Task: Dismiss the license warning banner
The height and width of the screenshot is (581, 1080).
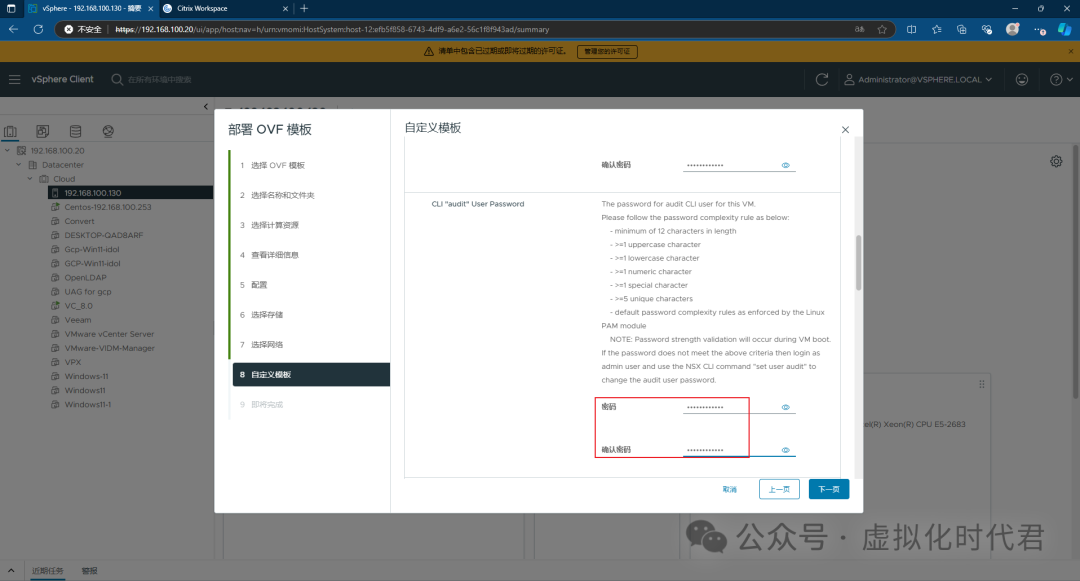Action: click(1070, 51)
